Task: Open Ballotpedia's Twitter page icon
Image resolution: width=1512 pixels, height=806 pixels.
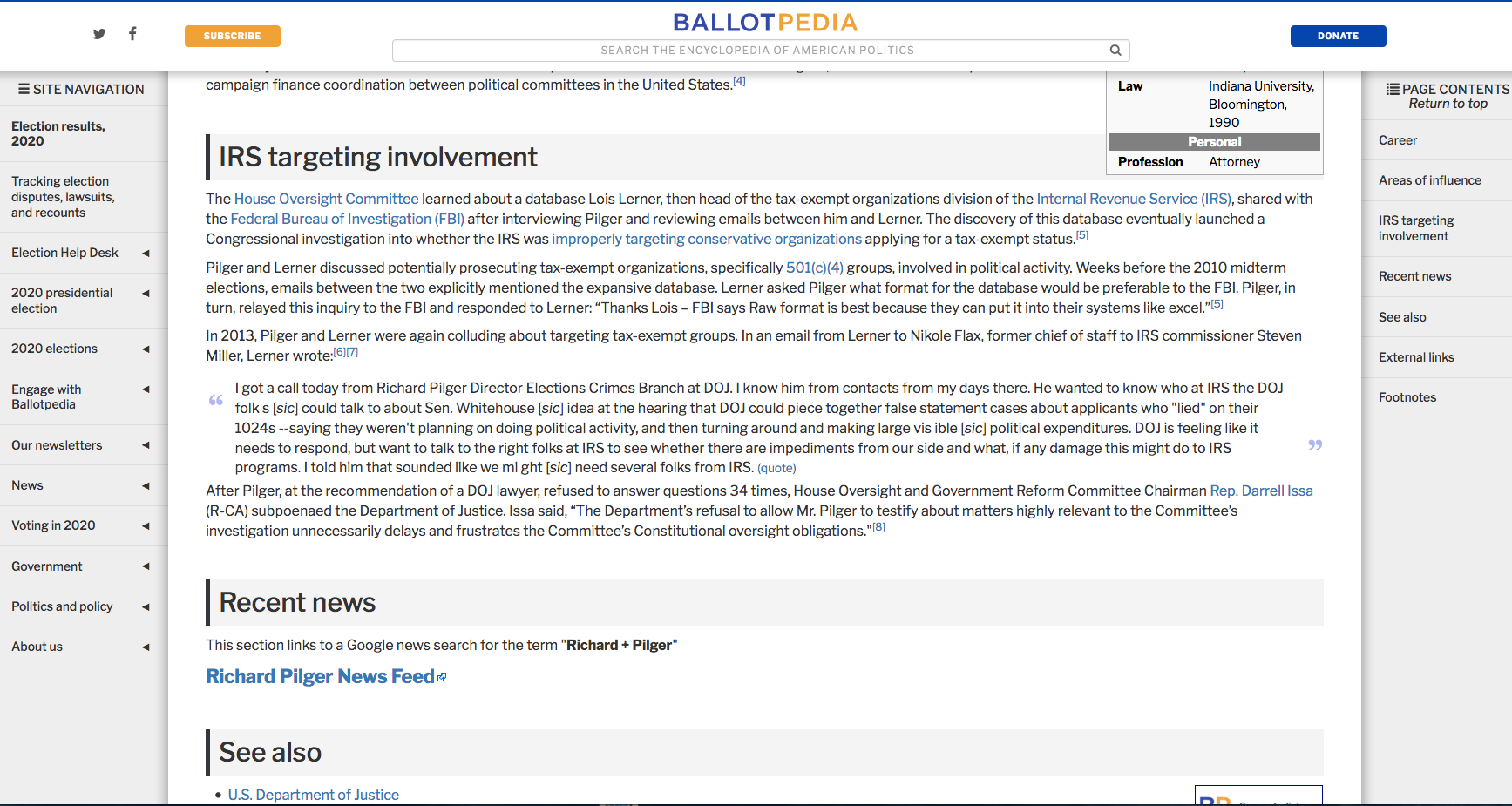Action: (99, 34)
